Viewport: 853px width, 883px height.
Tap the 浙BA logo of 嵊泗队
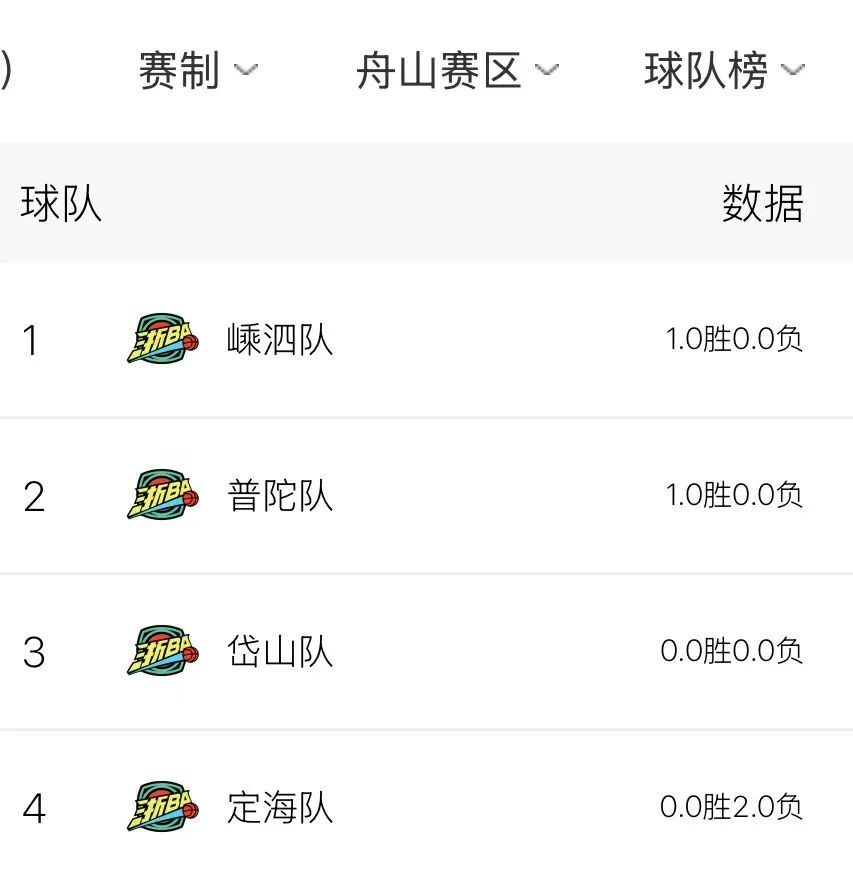[163, 338]
